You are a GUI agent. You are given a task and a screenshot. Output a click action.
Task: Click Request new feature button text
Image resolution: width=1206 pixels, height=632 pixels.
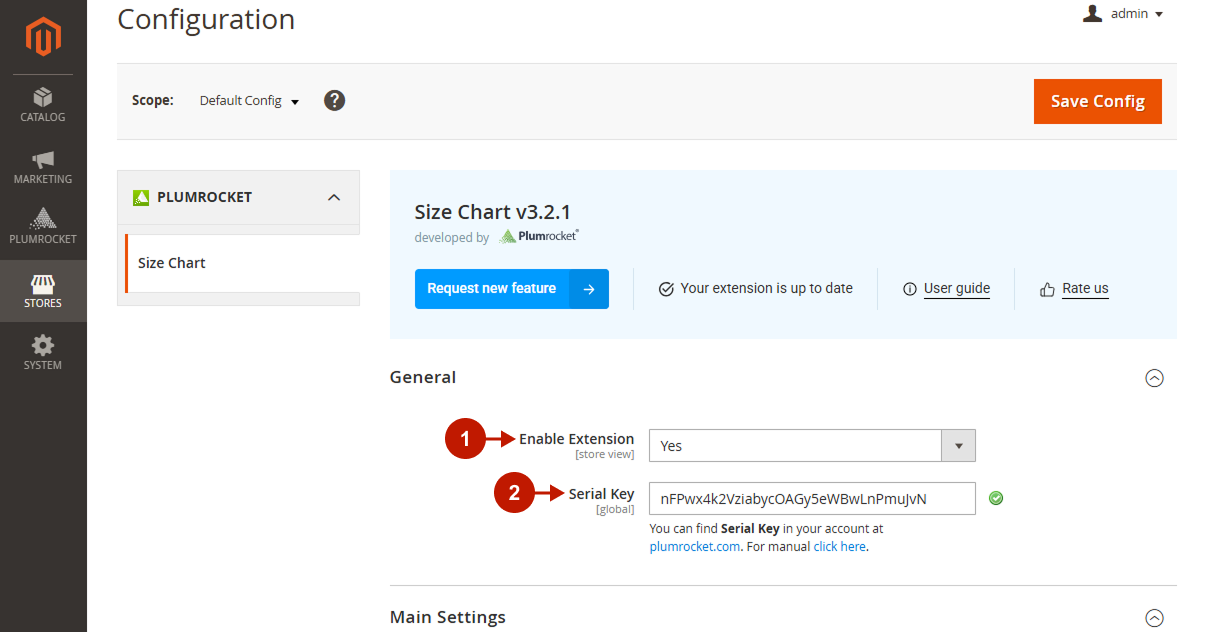[x=491, y=288]
